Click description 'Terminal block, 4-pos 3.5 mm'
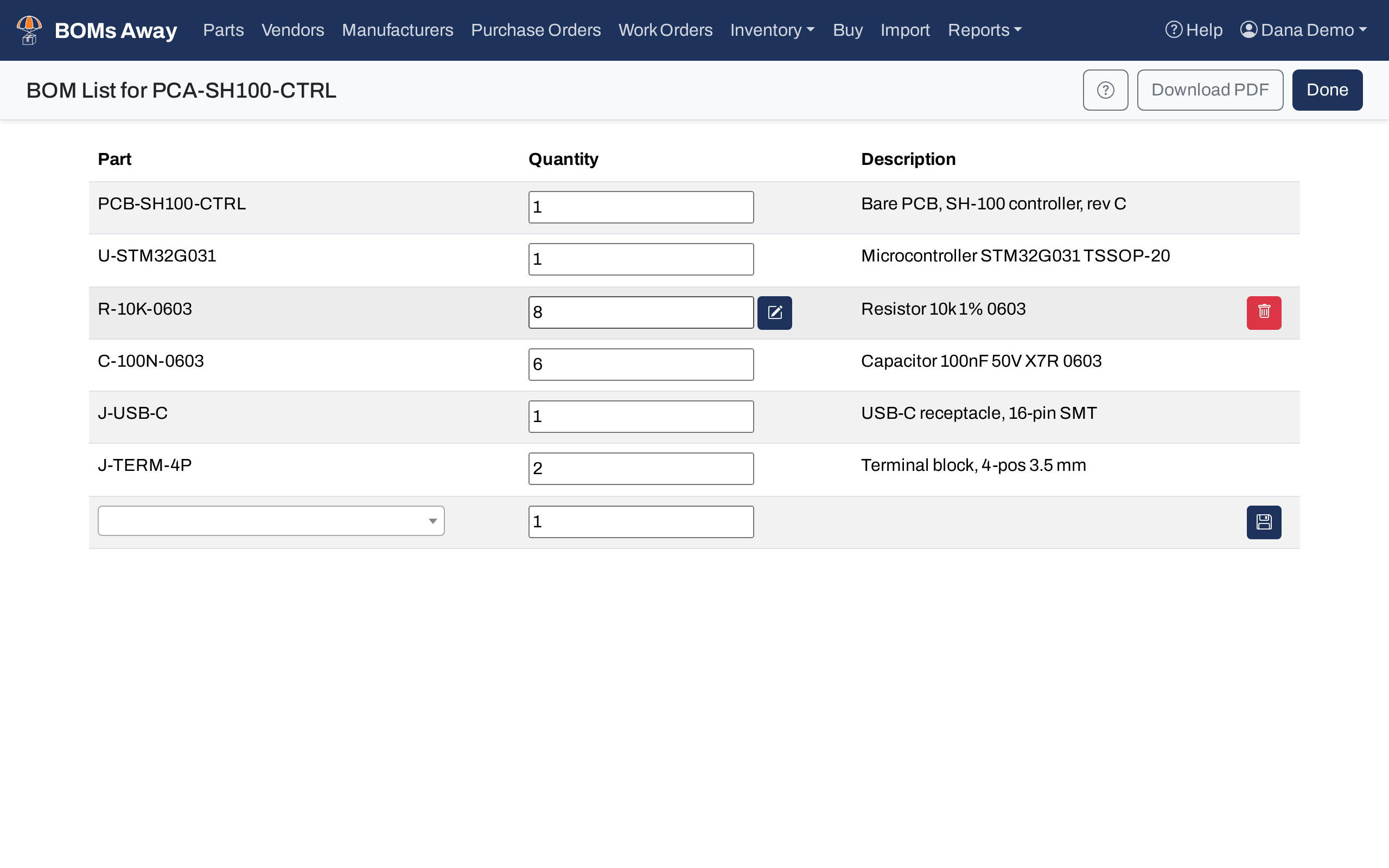The image size is (1389, 868). pyautogui.click(x=973, y=465)
